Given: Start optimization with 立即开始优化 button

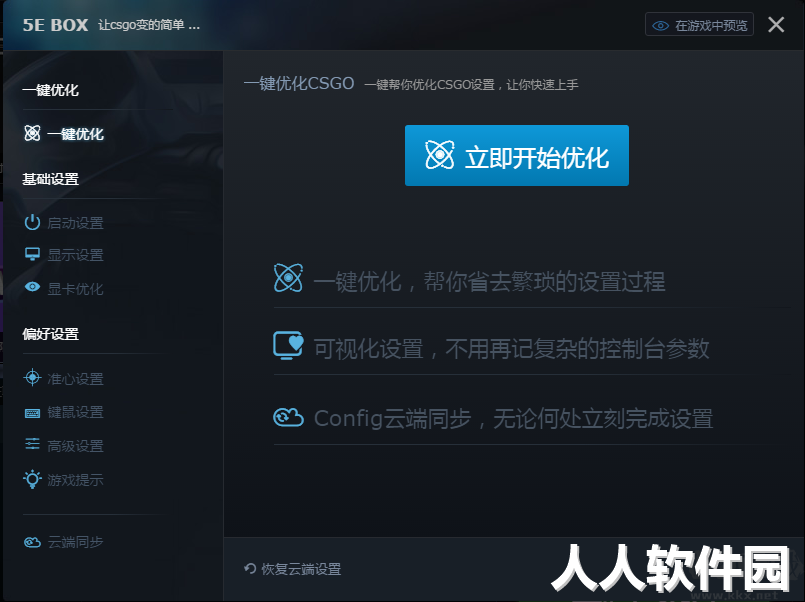Looking at the screenshot, I should [x=516, y=156].
